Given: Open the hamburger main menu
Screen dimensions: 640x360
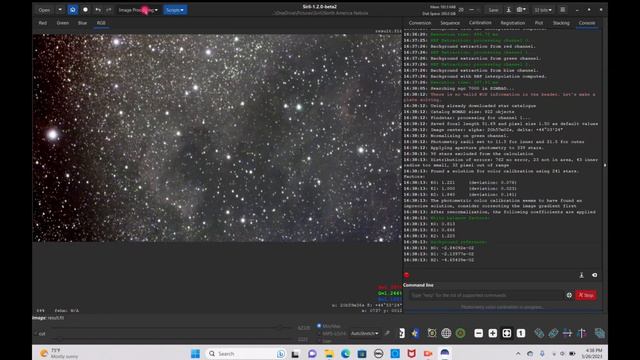Looking at the screenshot, I should tap(562, 10).
